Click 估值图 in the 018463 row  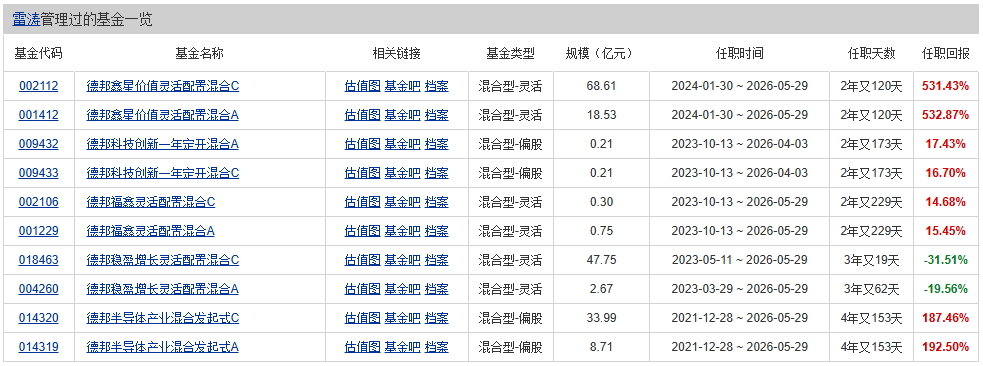[x=362, y=260]
